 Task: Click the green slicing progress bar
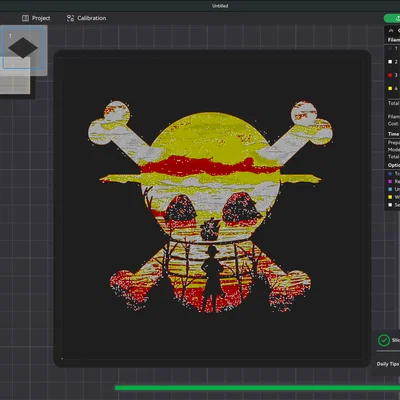coord(257,388)
